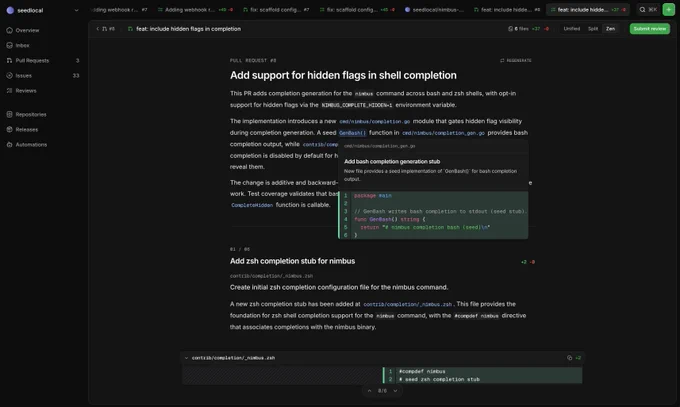Click the Regenerate summary button
This screenshot has height=407, width=680.
point(516,60)
